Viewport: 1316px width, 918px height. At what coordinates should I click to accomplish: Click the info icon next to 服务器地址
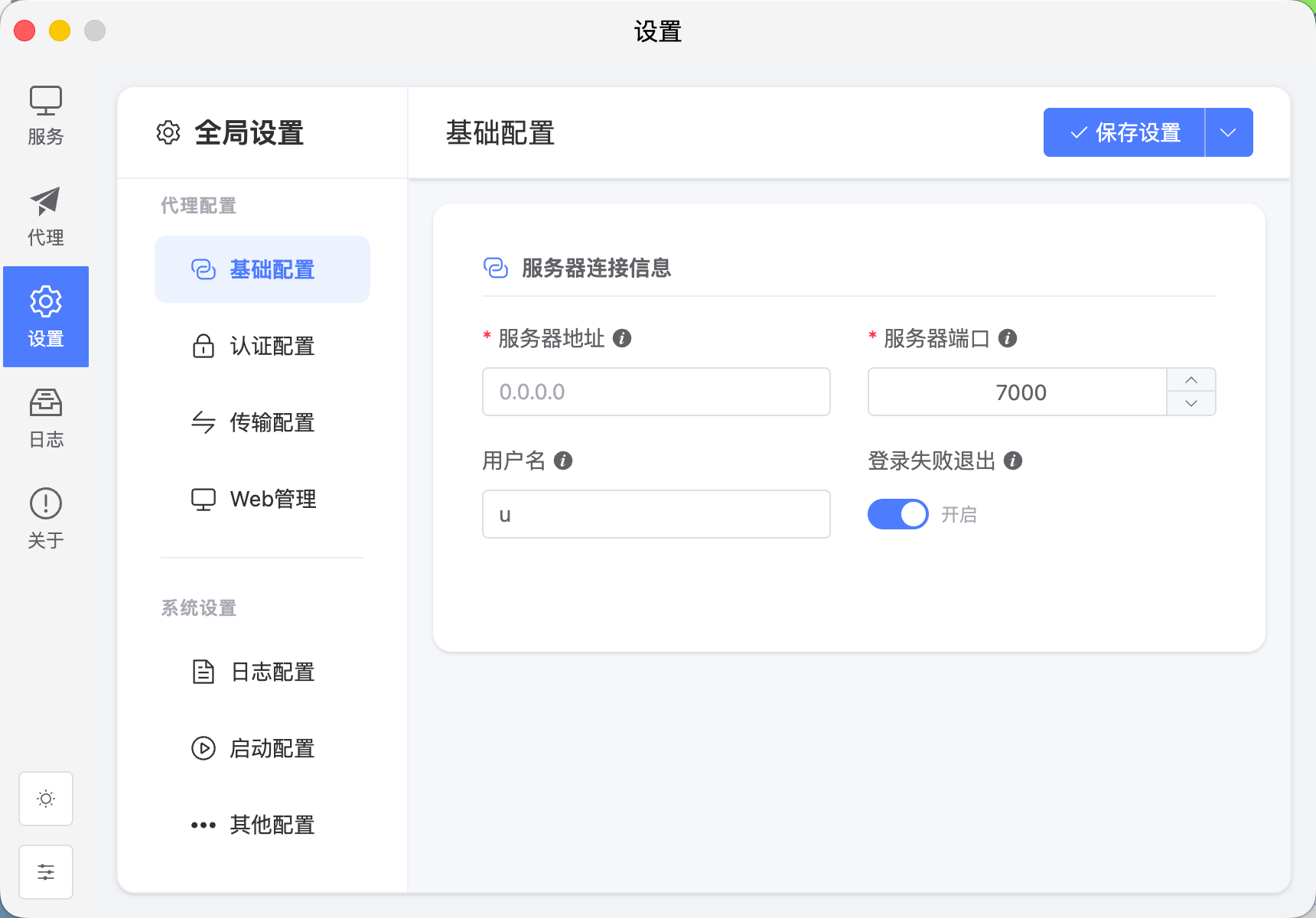(623, 337)
